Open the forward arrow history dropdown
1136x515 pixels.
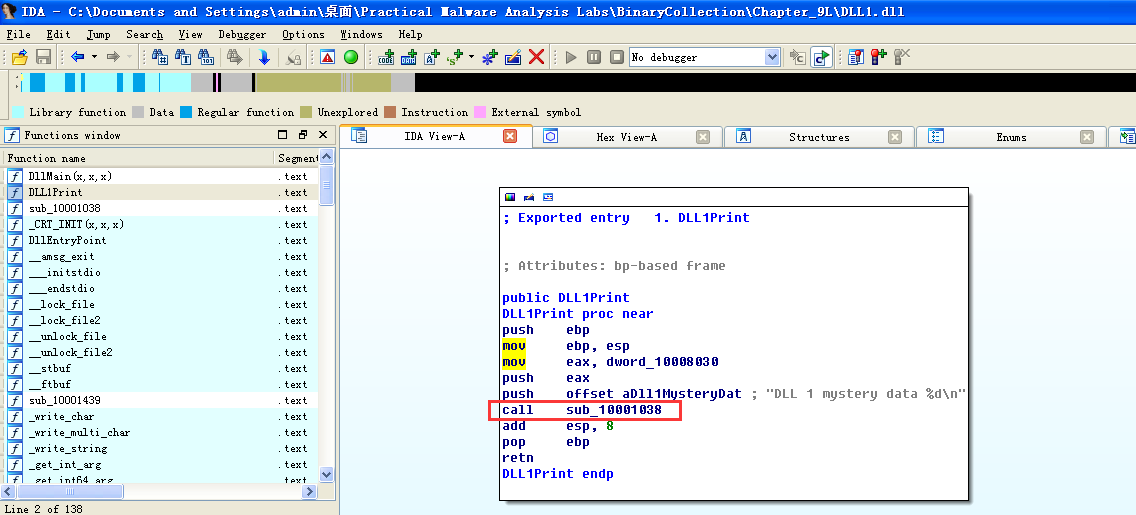click(x=130, y=56)
